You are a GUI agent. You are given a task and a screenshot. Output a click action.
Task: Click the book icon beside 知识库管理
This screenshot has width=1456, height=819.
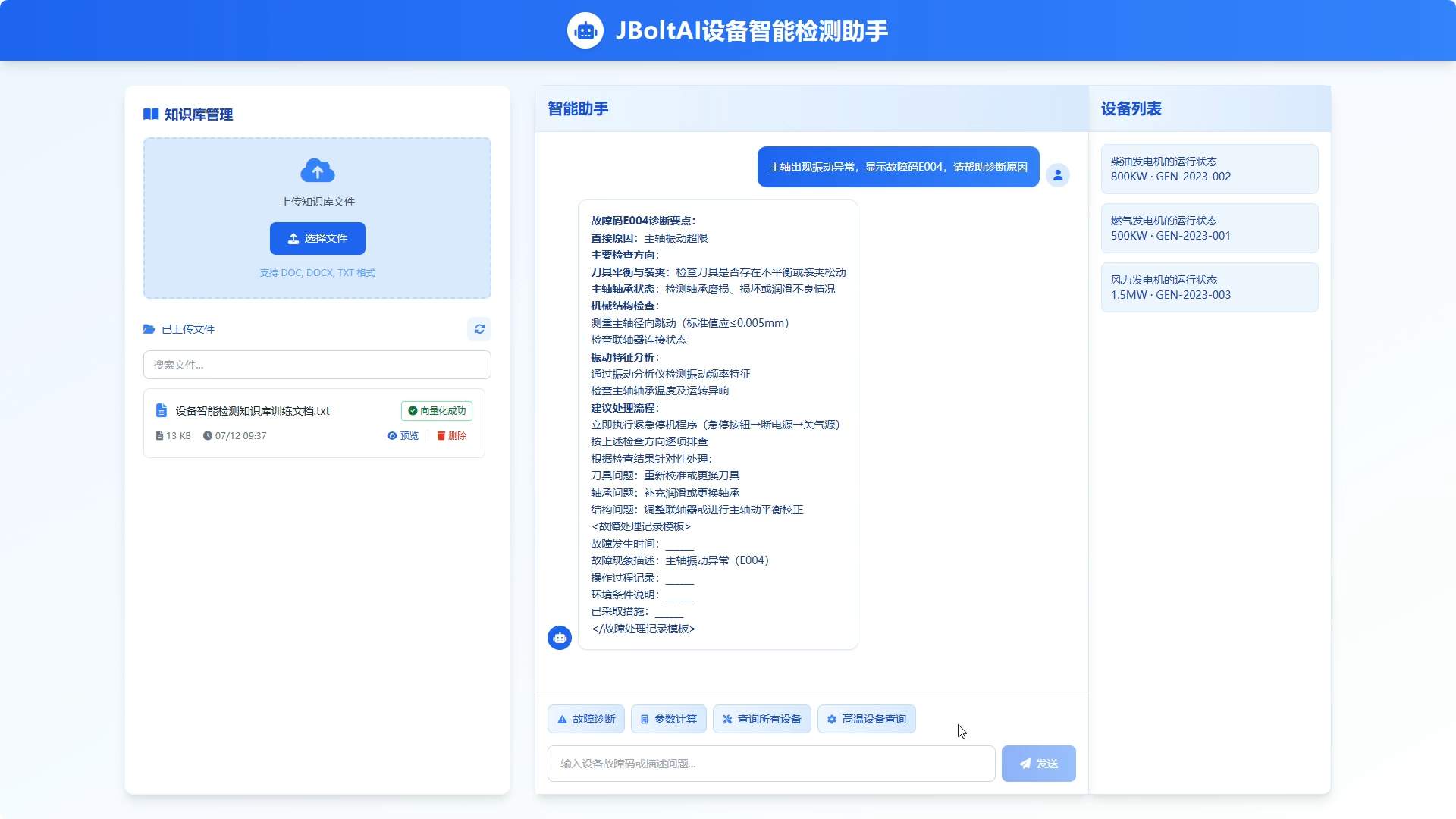(x=151, y=115)
